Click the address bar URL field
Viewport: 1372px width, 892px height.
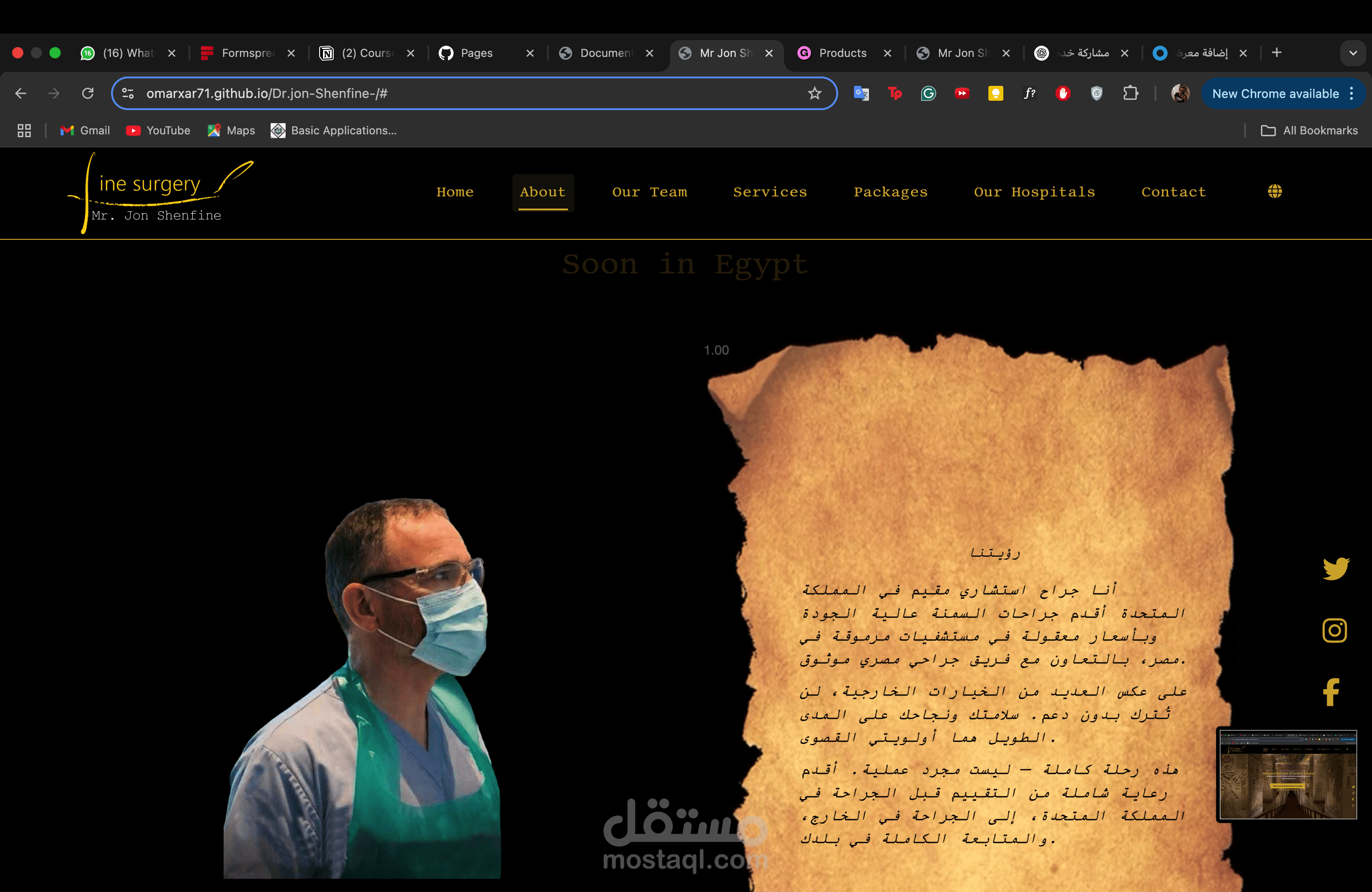461,93
